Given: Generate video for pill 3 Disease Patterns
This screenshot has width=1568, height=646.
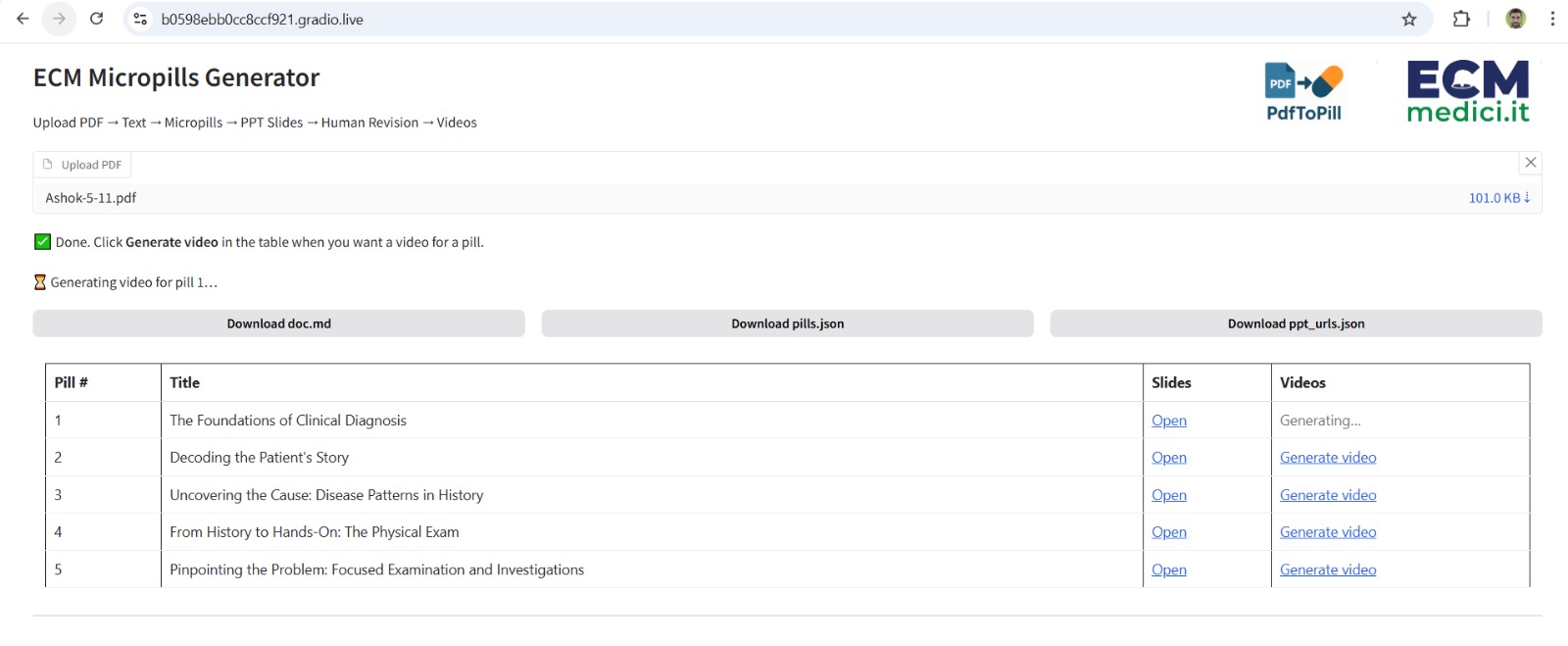Looking at the screenshot, I should (1327, 495).
